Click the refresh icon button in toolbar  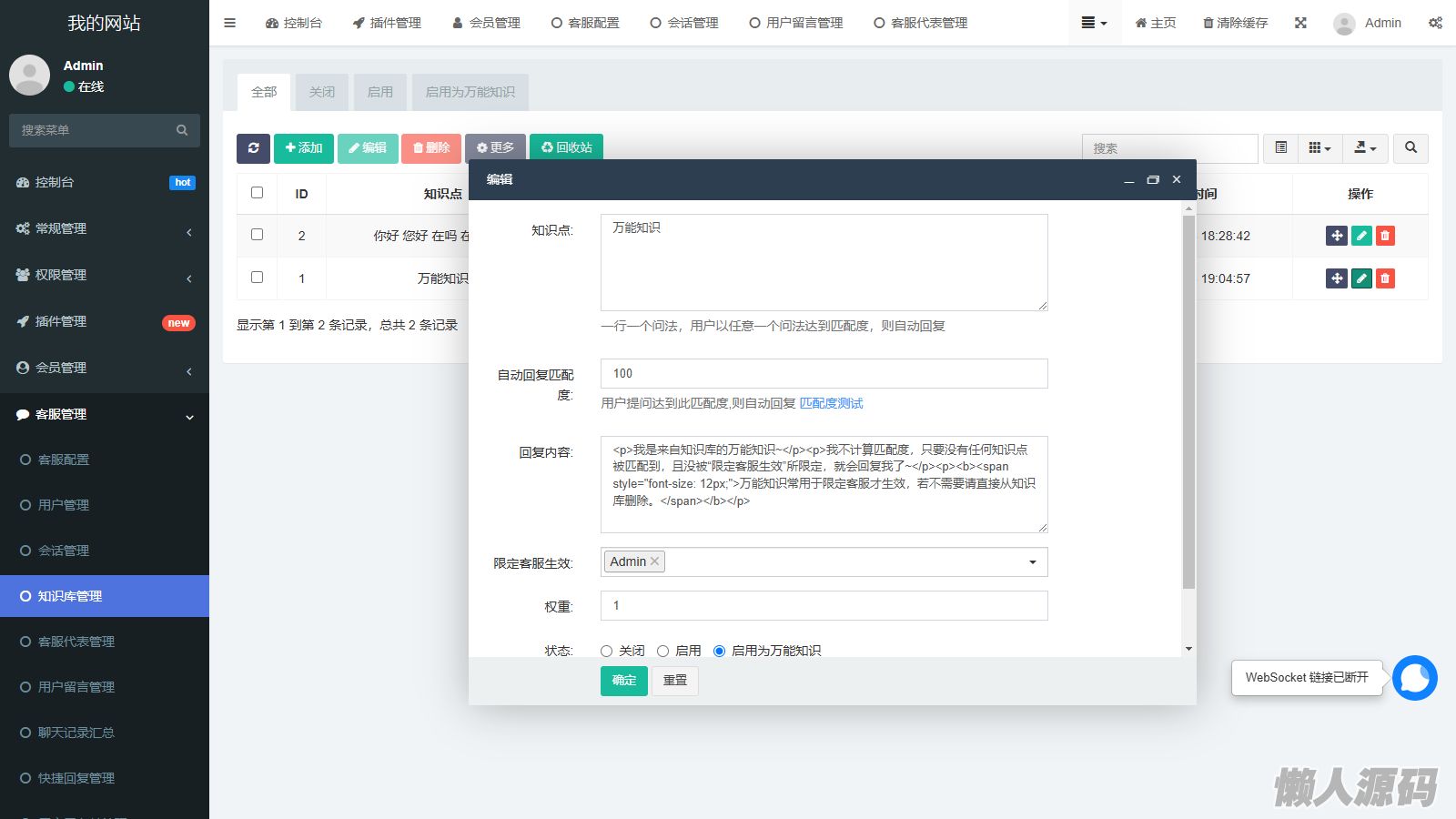(x=253, y=148)
